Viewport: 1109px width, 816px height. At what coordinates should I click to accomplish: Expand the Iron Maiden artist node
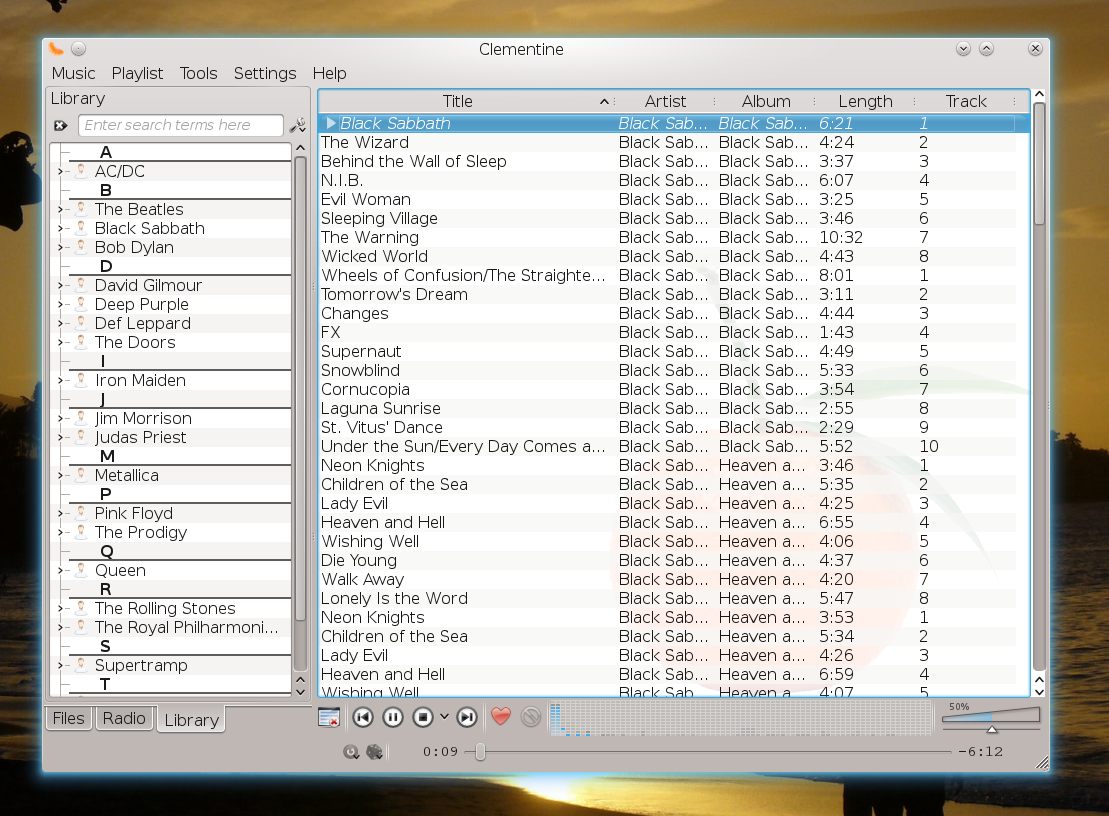tap(60, 381)
